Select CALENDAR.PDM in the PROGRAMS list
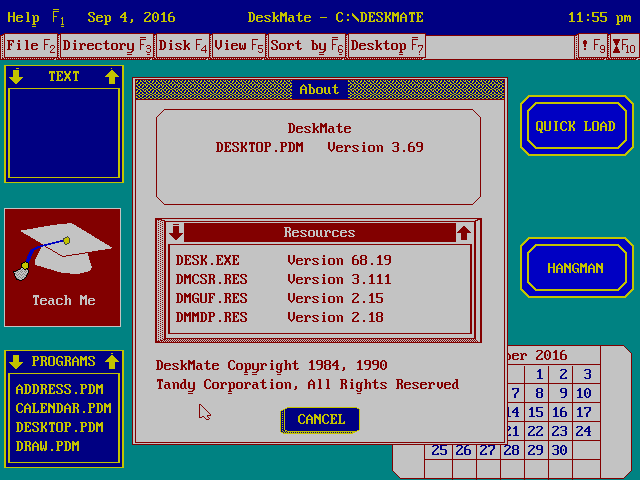The image size is (640, 480). click(x=63, y=408)
